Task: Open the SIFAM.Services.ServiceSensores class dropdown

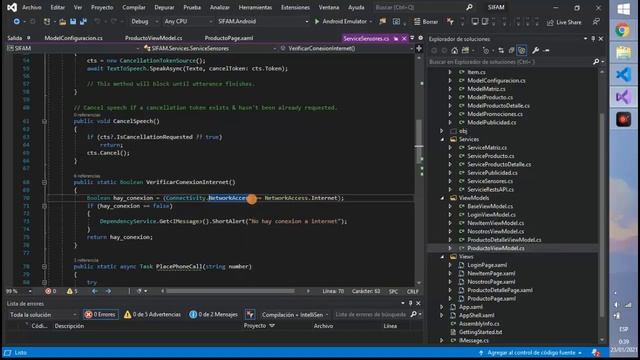Action: [210, 48]
